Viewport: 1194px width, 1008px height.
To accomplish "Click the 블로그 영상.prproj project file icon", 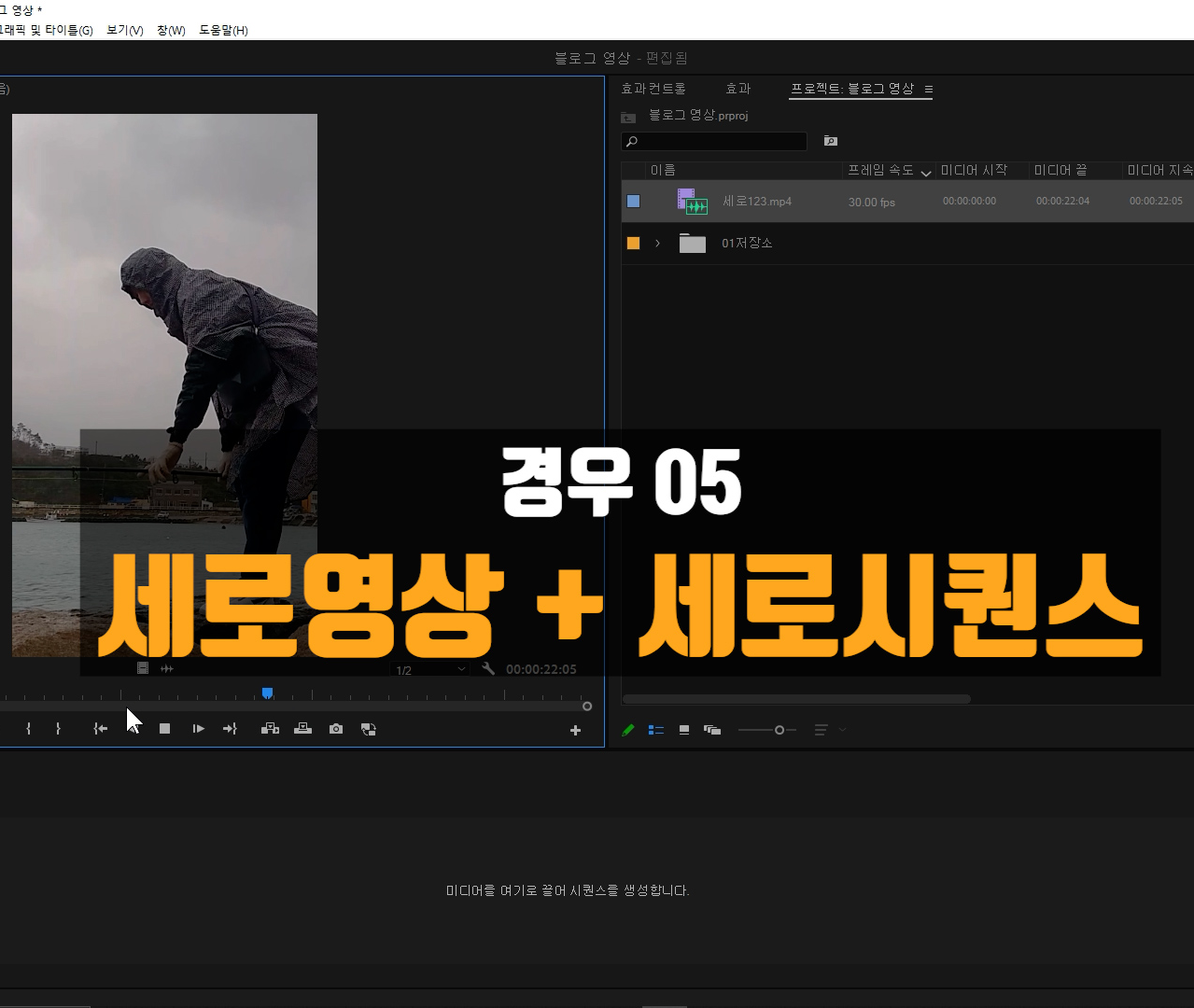I will [628, 117].
